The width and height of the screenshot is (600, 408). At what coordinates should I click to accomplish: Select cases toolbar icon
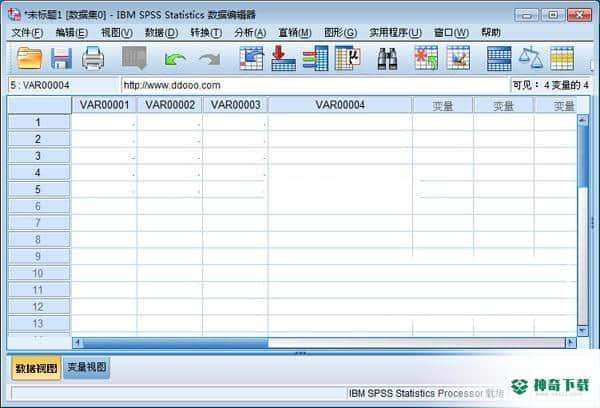coord(562,58)
